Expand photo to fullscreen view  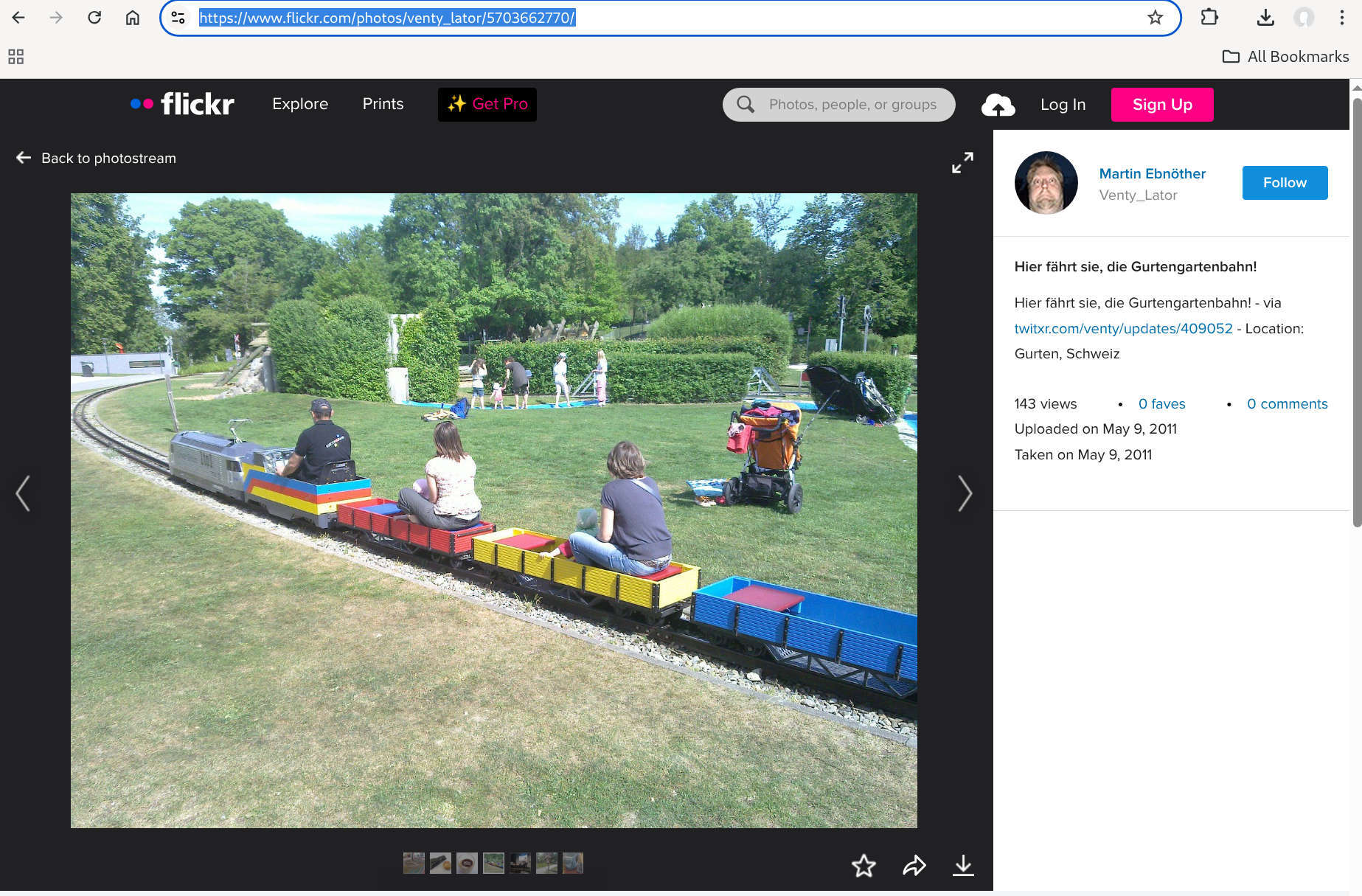coord(962,162)
